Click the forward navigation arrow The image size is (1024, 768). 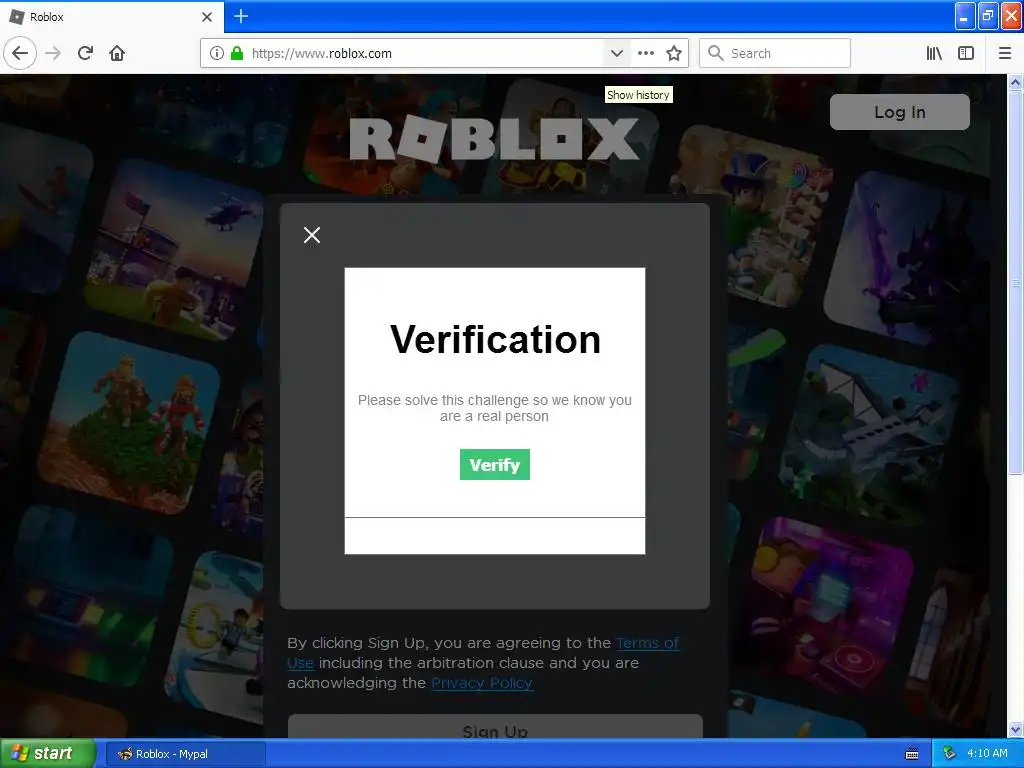[54, 54]
